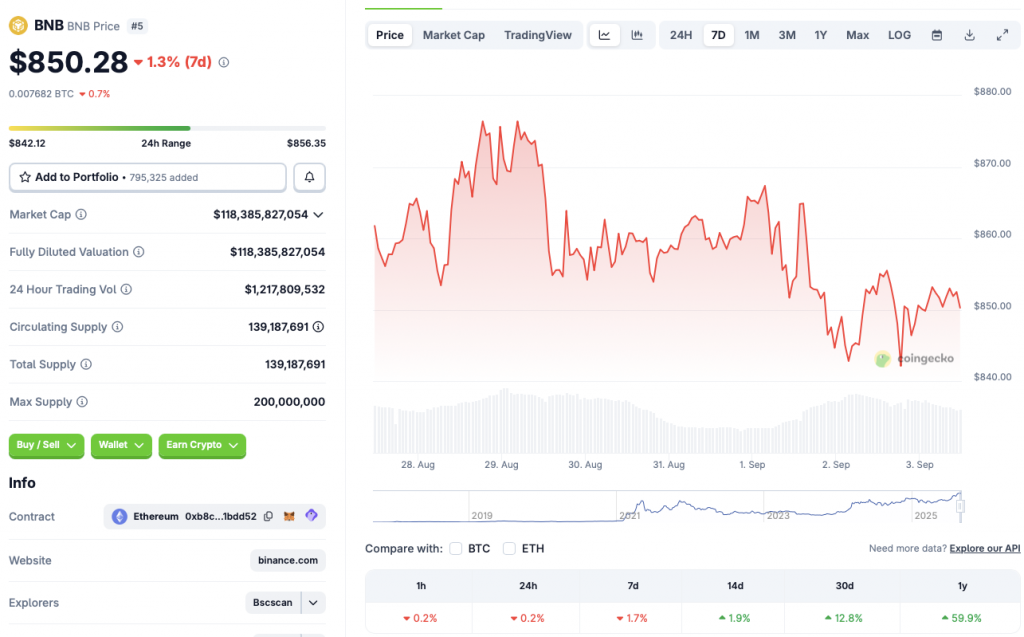The image size is (1024, 637).
Task: Click the #5 rank badge
Action: tap(137, 26)
